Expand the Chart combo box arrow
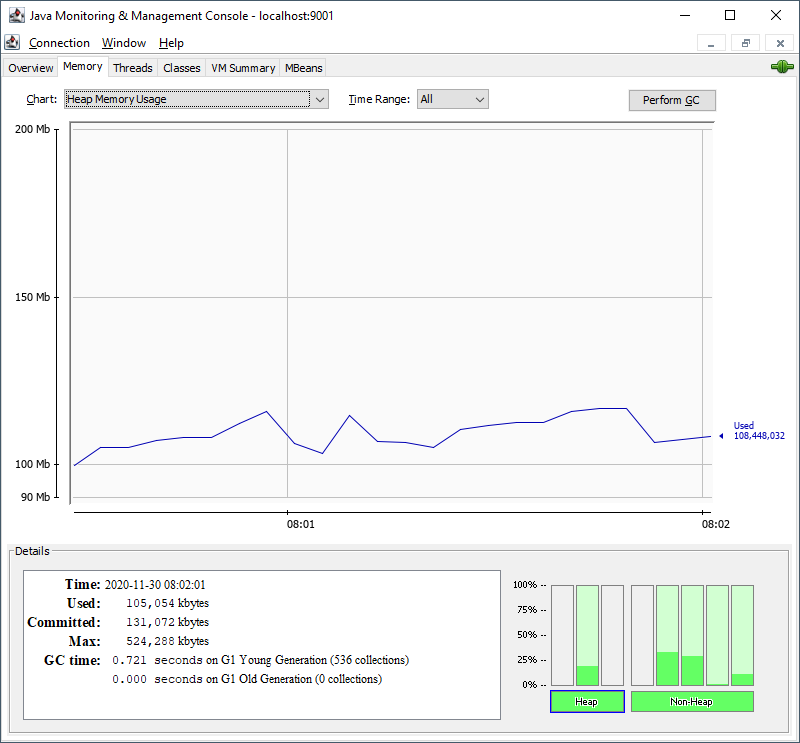This screenshot has width=800, height=743. coord(319,99)
